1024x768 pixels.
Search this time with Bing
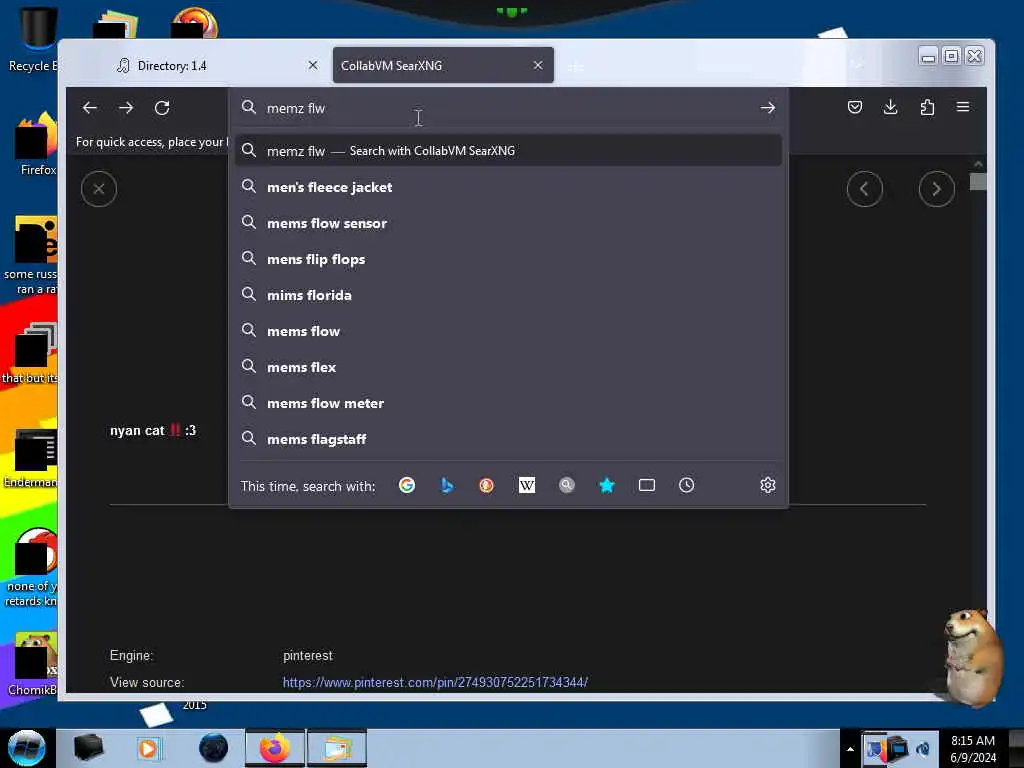(x=447, y=485)
